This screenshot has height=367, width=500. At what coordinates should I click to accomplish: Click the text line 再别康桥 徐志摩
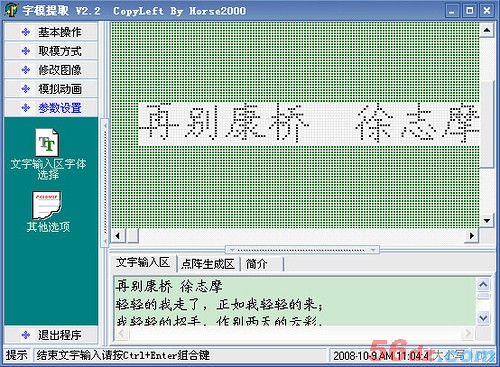tap(169, 286)
